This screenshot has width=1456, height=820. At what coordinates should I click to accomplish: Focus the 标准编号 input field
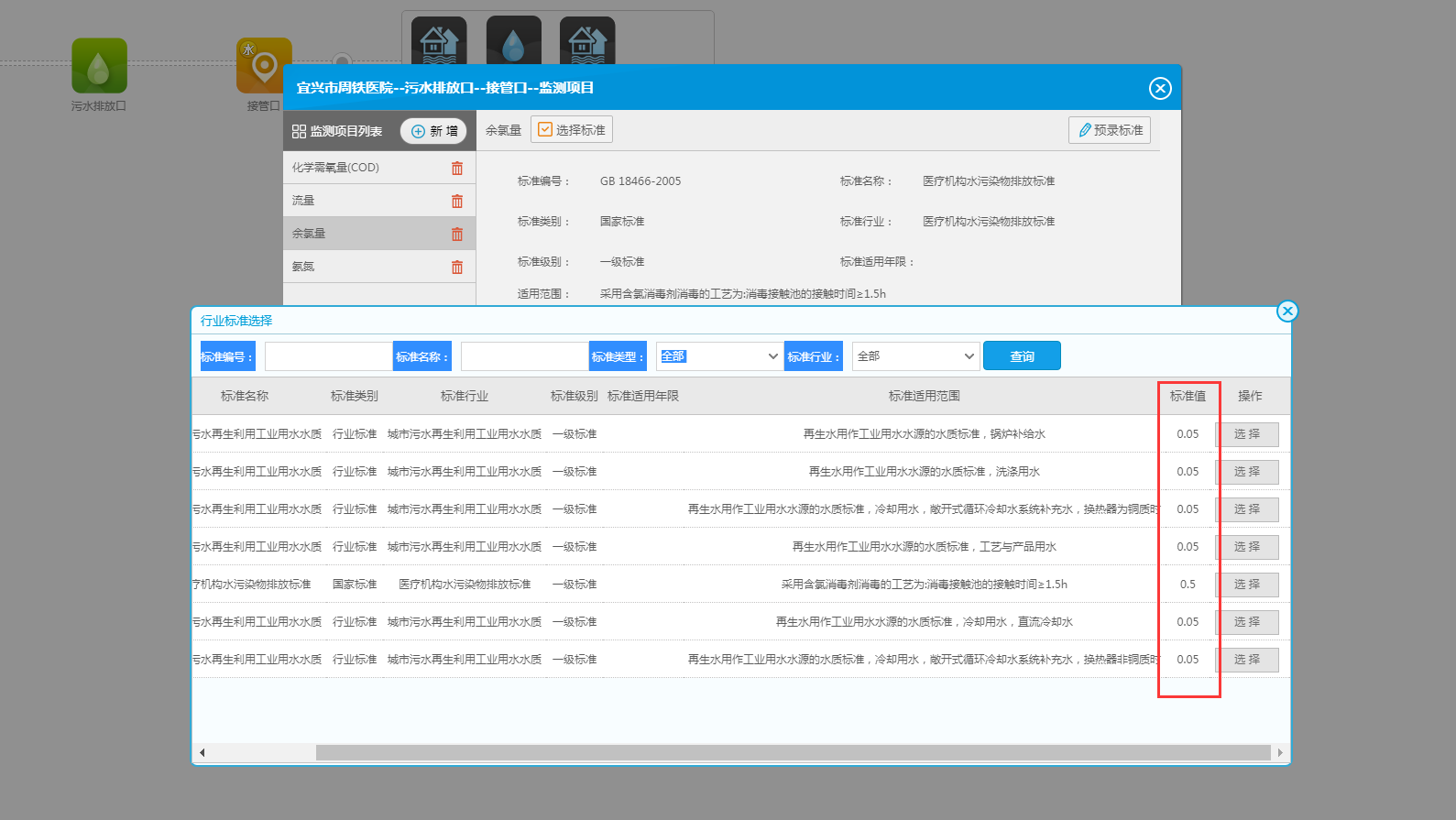[x=329, y=356]
